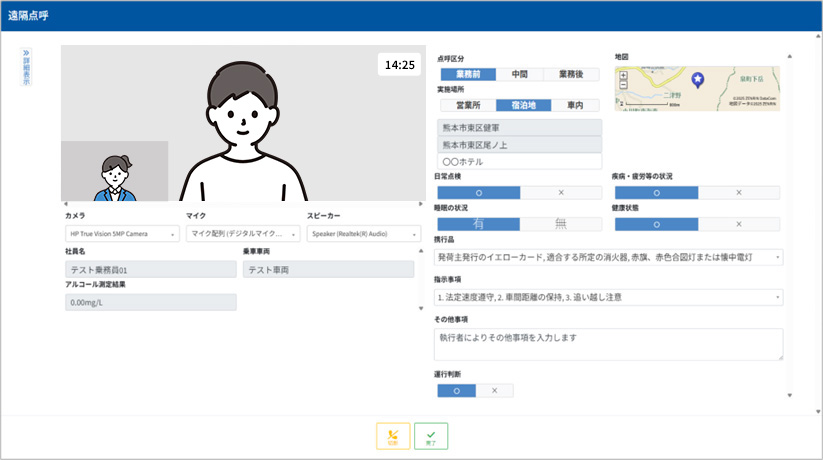Screen dimensions: 823x460
Task: Choose 宿泊地 as location
Action: [523, 105]
